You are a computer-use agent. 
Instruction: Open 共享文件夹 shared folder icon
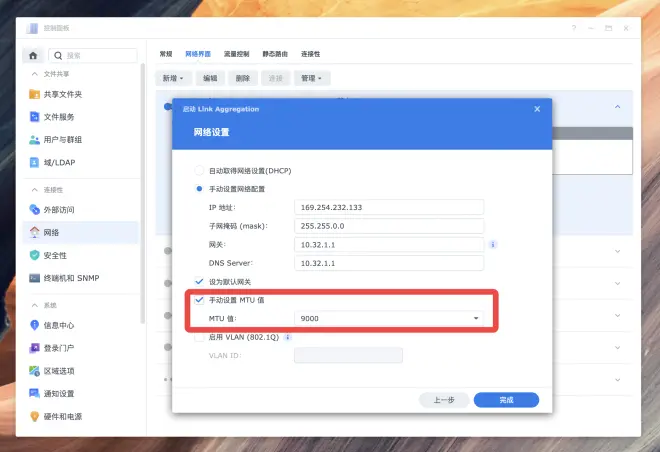coord(35,94)
